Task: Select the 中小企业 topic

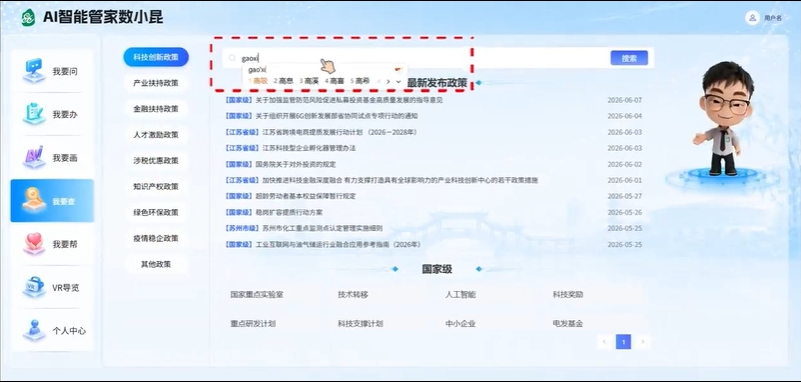Action: click(460, 323)
